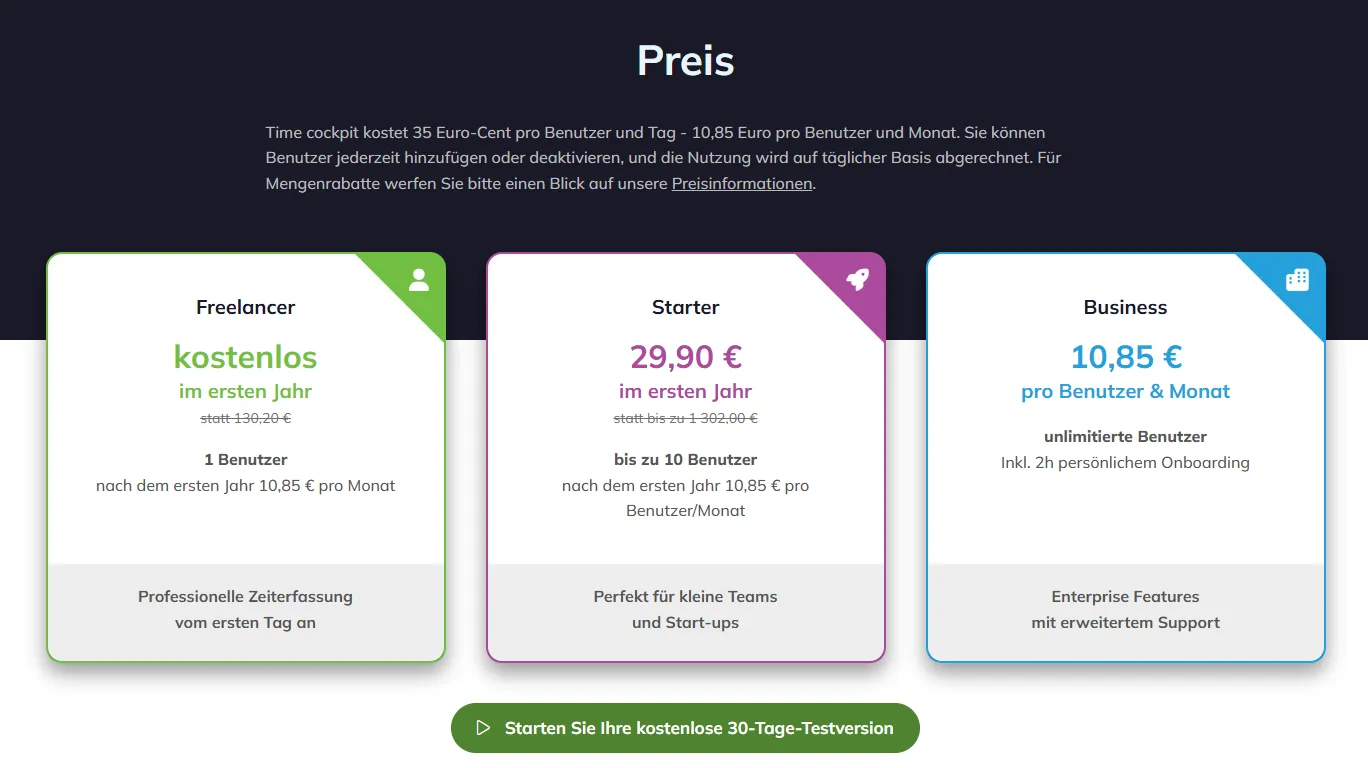Click the 29,90 € Starter price
1368x768 pixels.
coord(685,357)
